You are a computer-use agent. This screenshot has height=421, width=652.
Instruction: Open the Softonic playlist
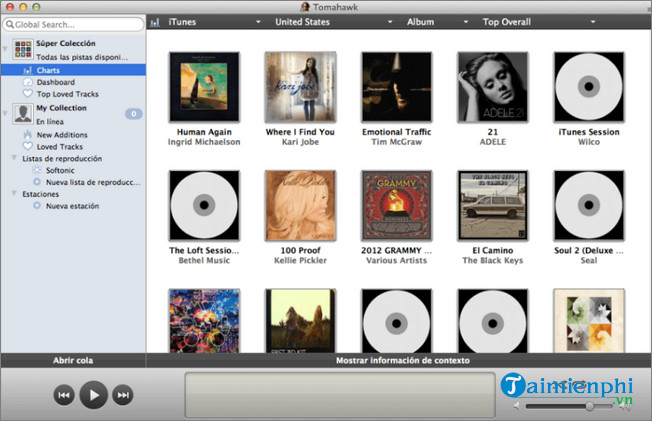pyautogui.click(x=60, y=170)
